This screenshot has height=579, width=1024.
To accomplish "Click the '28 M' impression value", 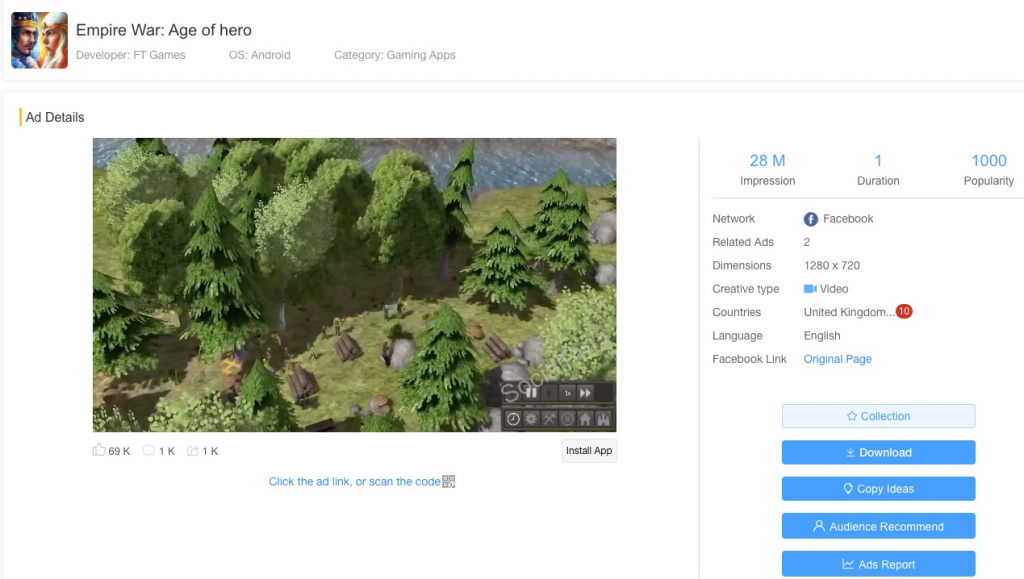I will click(x=767, y=161).
